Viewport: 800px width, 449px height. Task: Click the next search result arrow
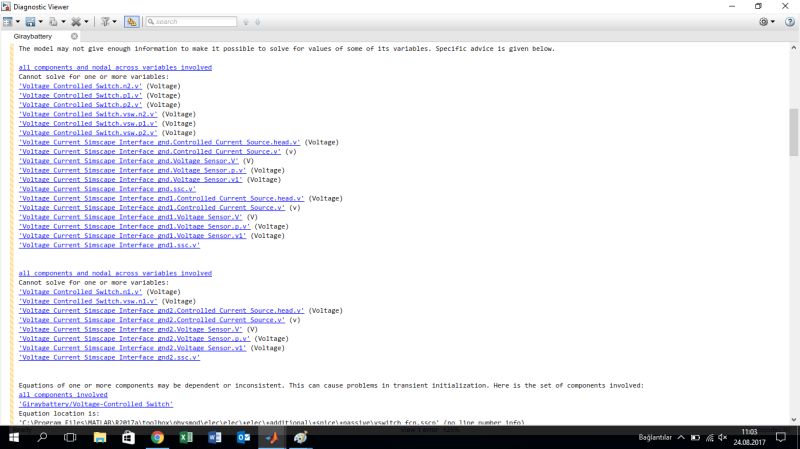click(x=257, y=22)
